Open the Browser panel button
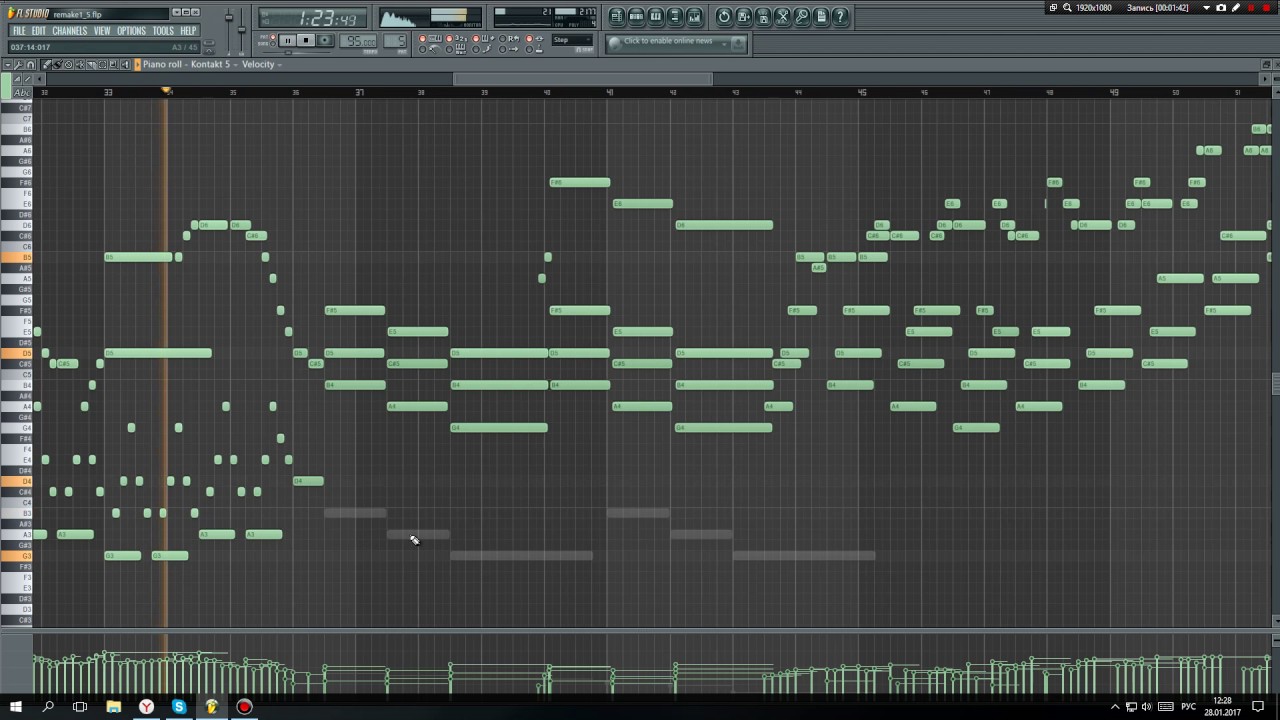This screenshot has height=720, width=1280. click(x=675, y=16)
